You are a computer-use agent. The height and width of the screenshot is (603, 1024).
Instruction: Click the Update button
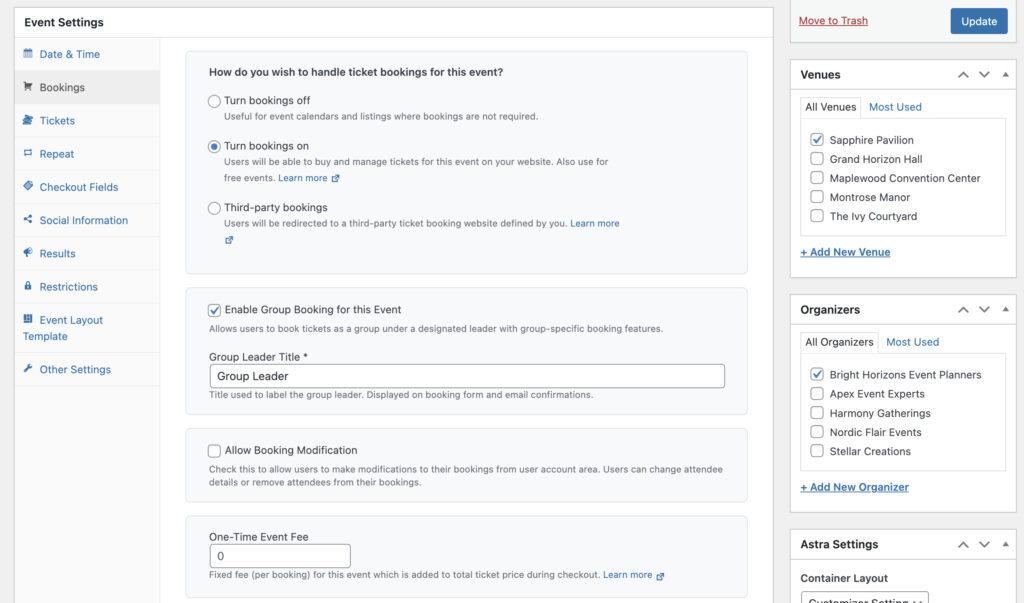coord(978,21)
